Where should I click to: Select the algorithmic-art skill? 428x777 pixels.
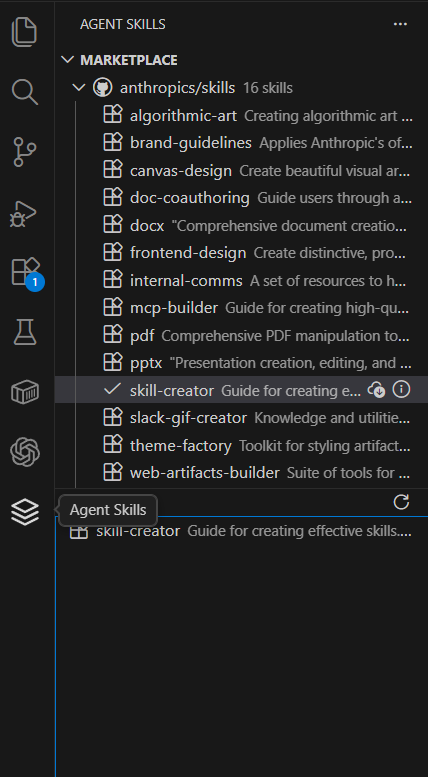coord(241,115)
